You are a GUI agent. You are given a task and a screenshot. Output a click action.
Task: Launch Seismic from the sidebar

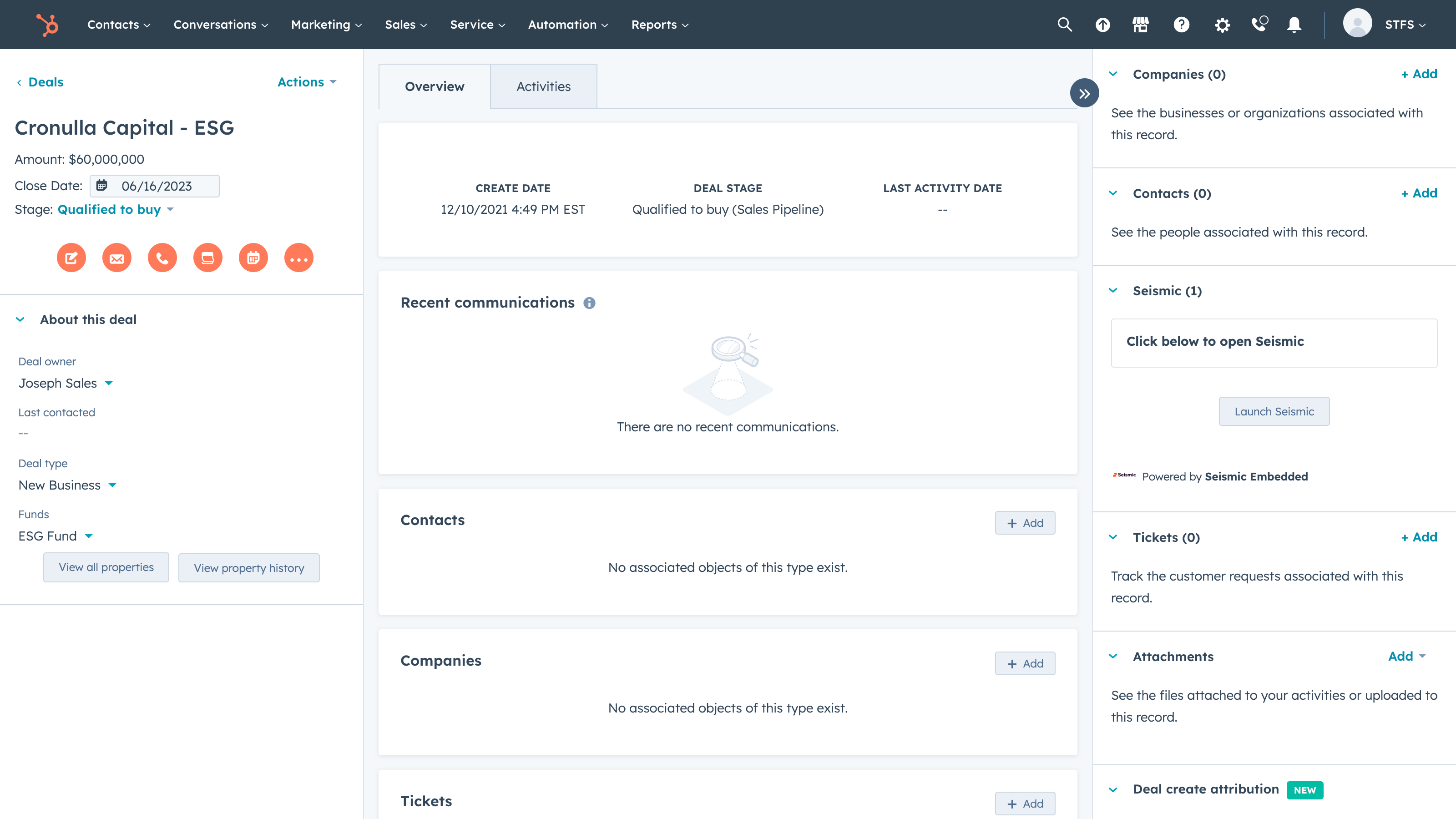coord(1274,411)
